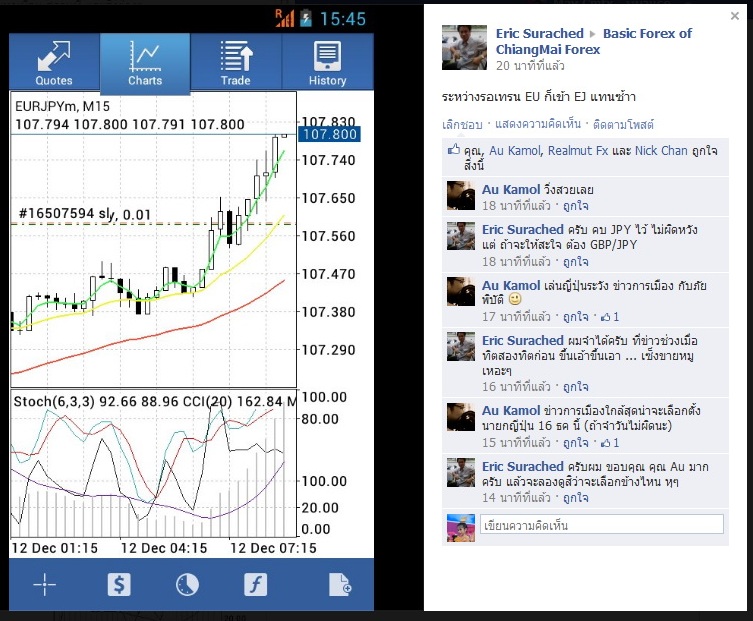The image size is (753, 621).
Task: Like the 17 นาทีที่แล้ว comment
Action: pyautogui.click(x=576, y=317)
